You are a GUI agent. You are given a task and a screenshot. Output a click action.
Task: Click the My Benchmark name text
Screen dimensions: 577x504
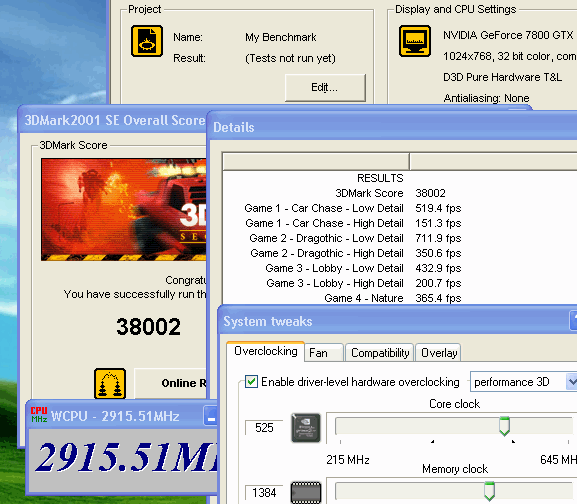(280, 38)
